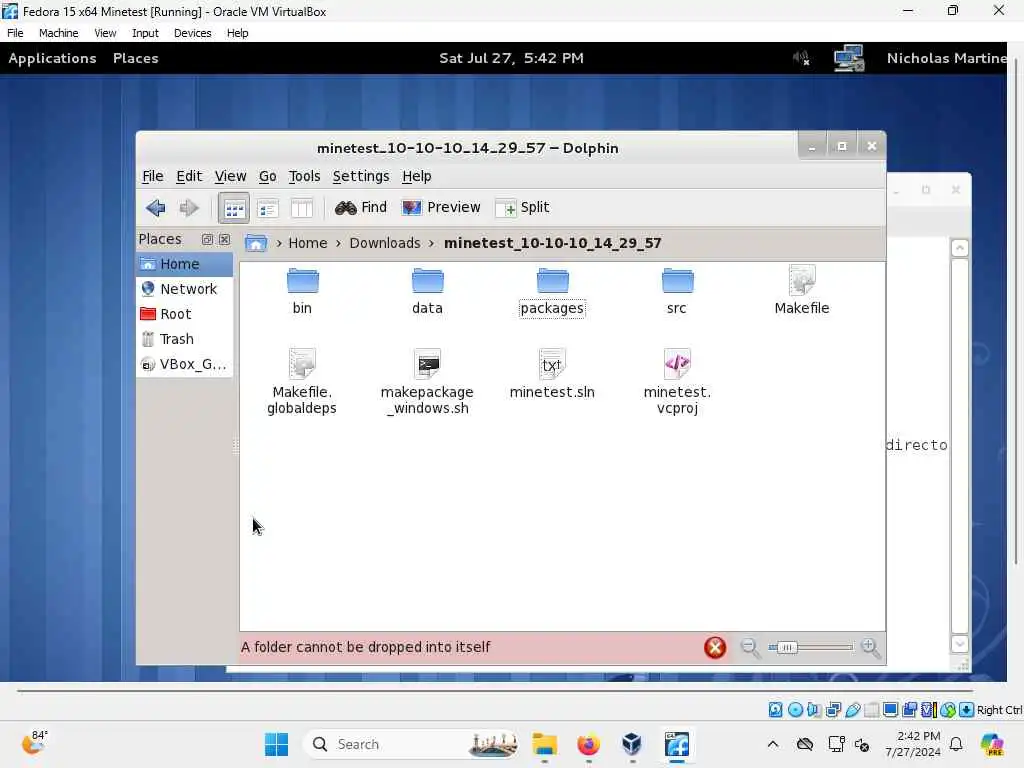Close the Places panel
Screen dimensions: 1024x768
224,240
